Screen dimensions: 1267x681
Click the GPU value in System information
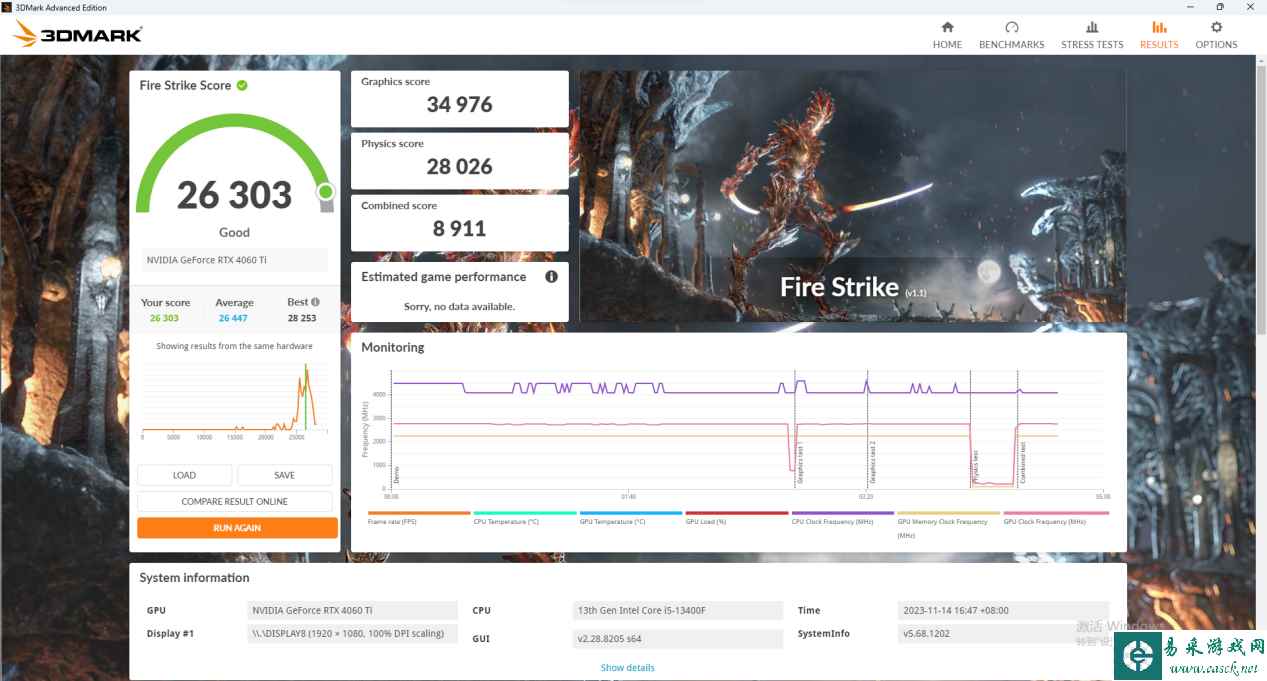pyautogui.click(x=352, y=610)
